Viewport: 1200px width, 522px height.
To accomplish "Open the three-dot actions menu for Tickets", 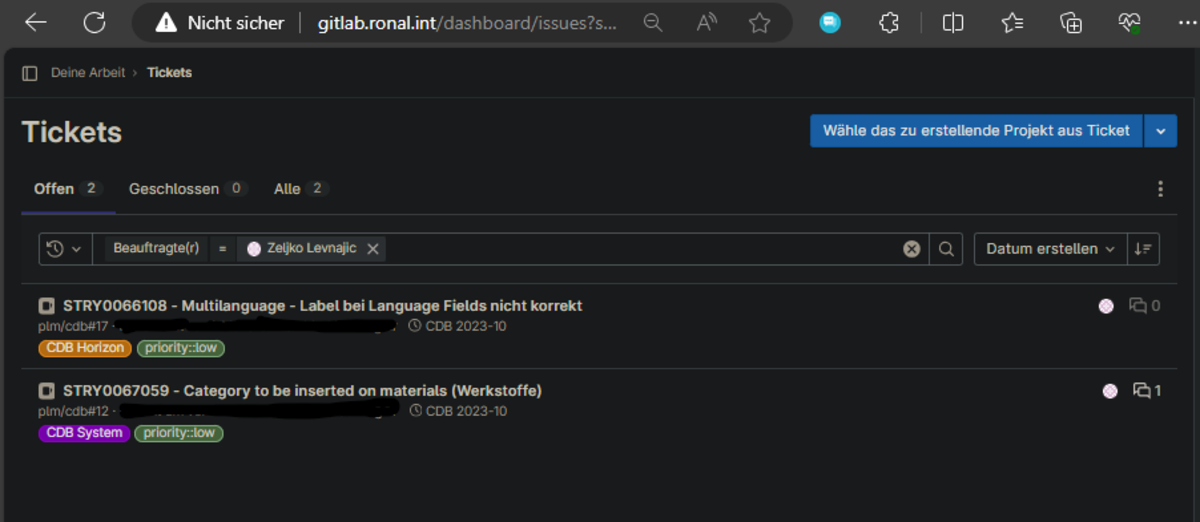I will coord(1160,189).
